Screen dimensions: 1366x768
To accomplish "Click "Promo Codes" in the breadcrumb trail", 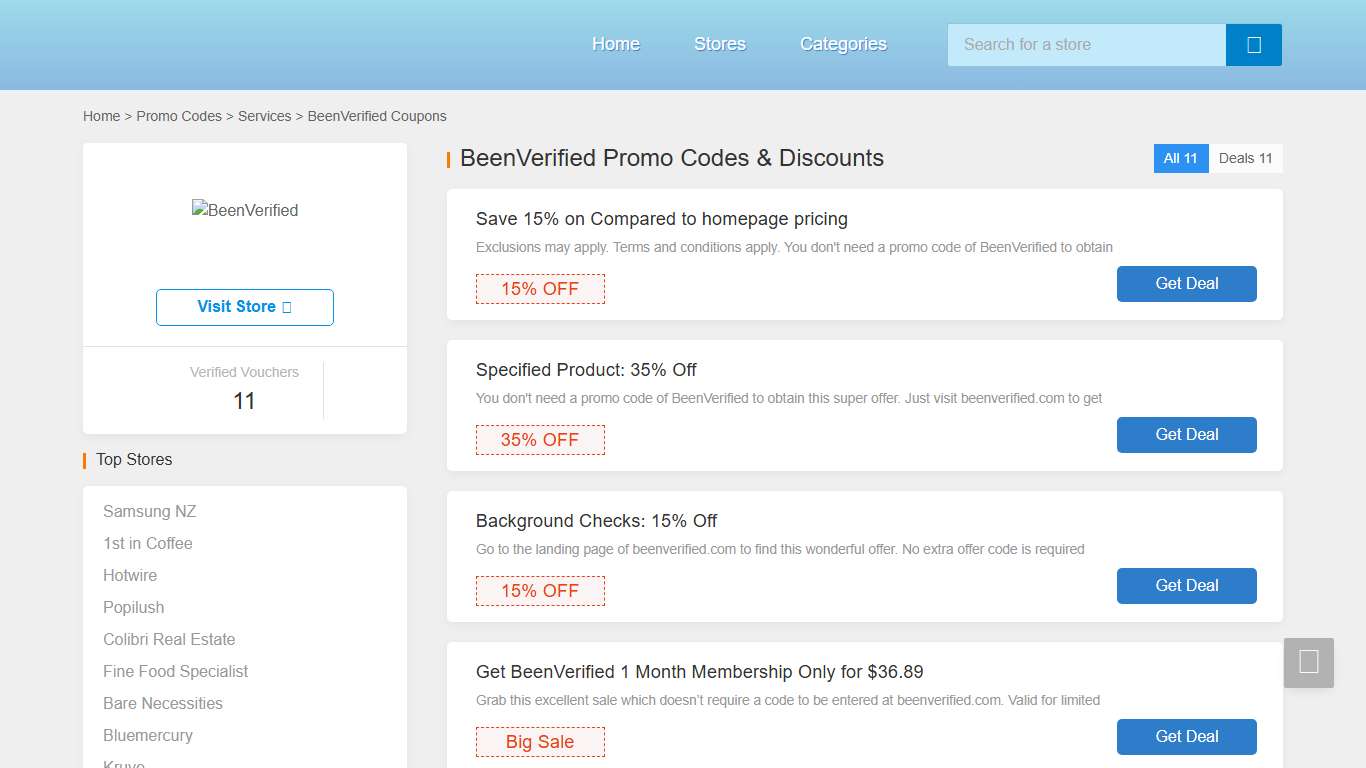I will click(x=179, y=116).
